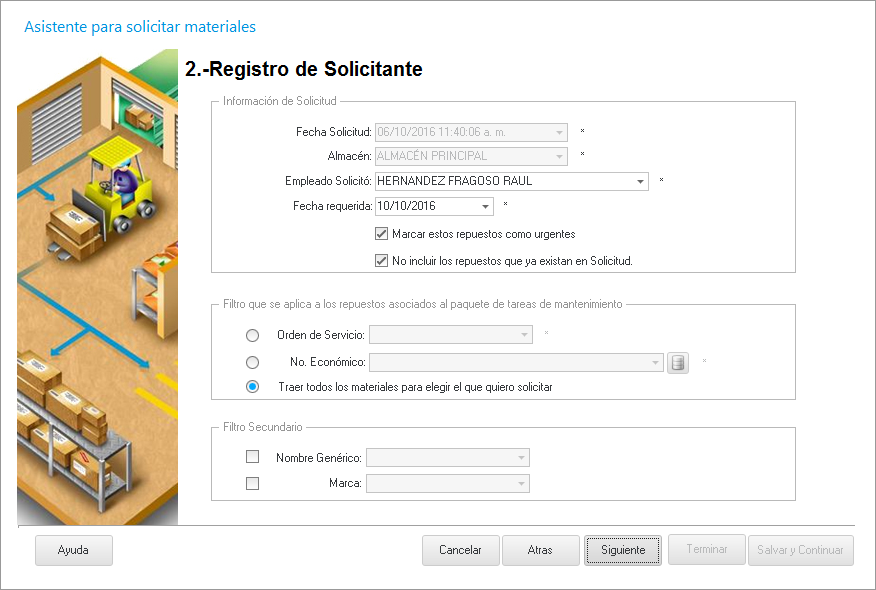Click into the Empleado Solicitó text field
876x590 pixels.
pos(500,182)
